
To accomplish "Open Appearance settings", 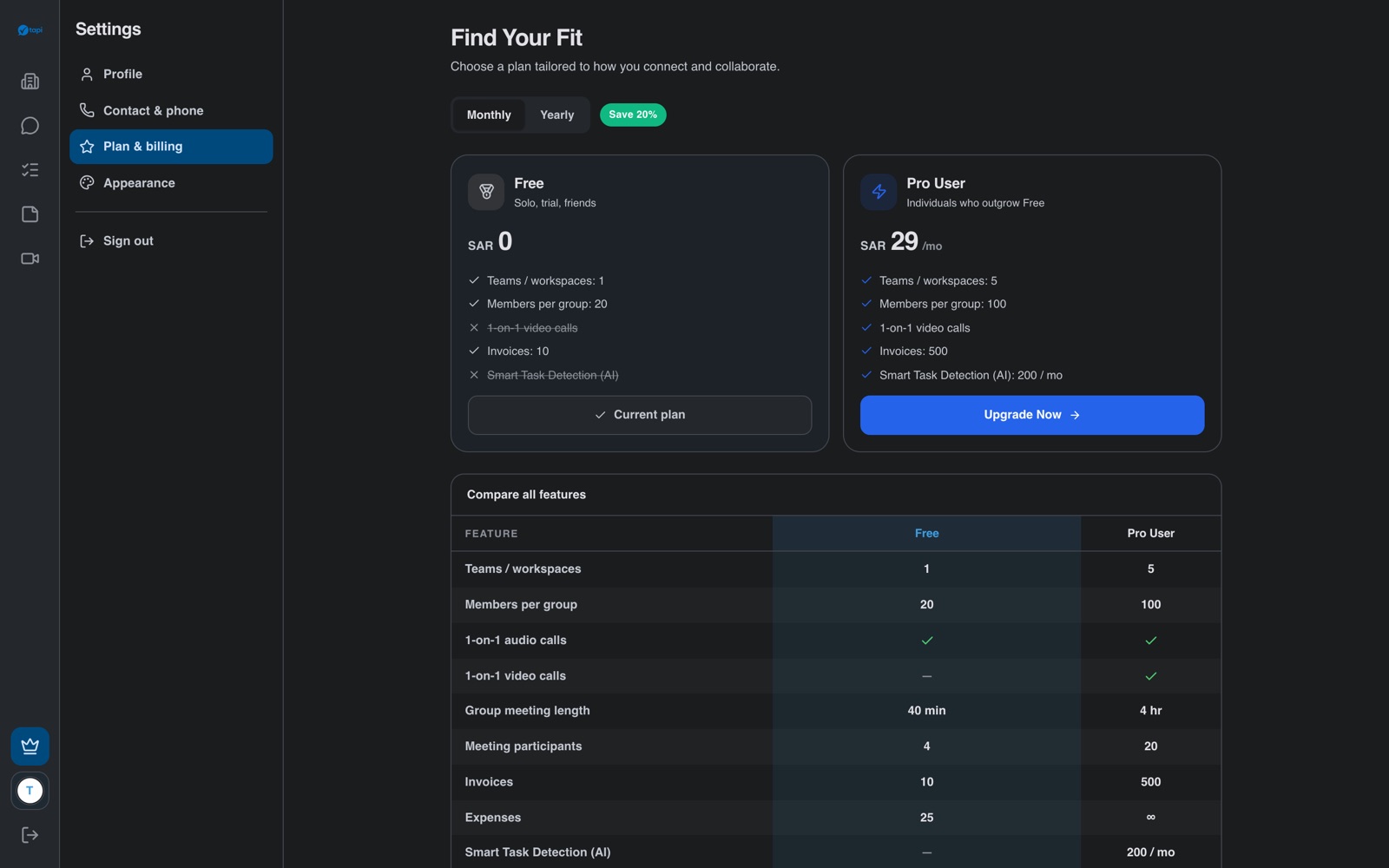I will (171, 183).
